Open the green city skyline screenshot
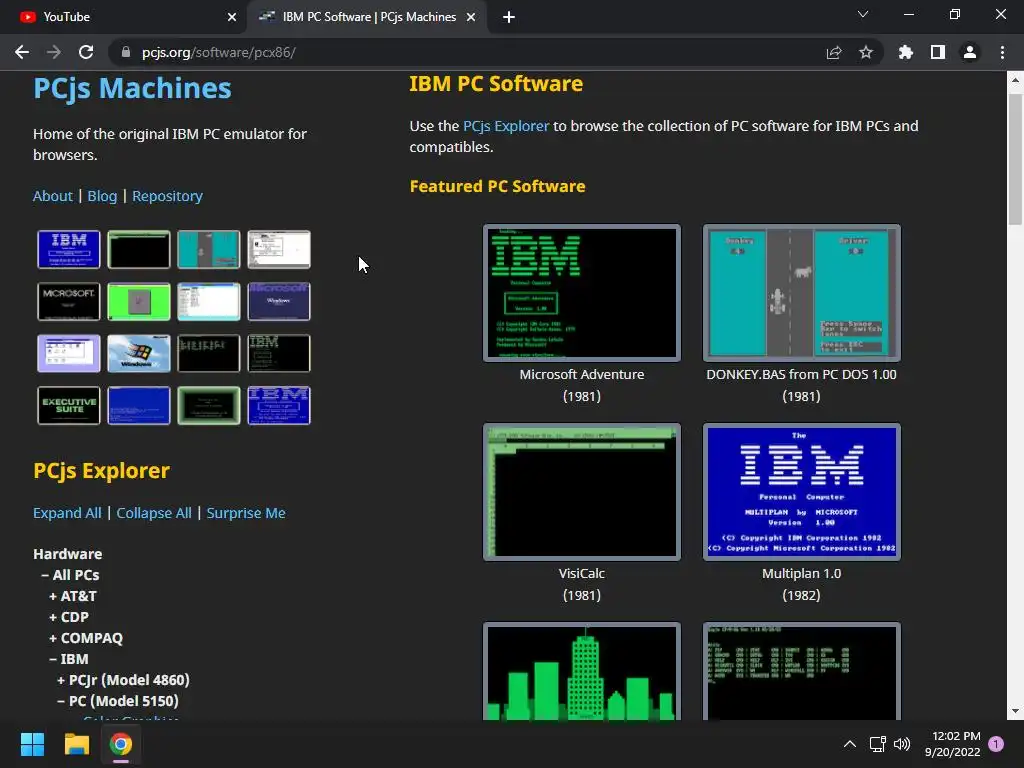Viewport: 1024px width, 768px height. 582,671
